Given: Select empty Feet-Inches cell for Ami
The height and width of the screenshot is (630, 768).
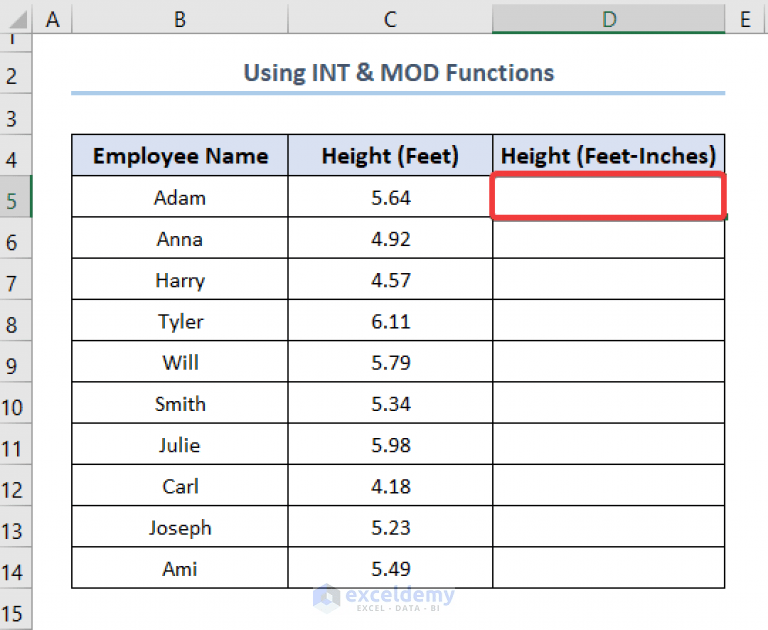Looking at the screenshot, I should tap(608, 568).
